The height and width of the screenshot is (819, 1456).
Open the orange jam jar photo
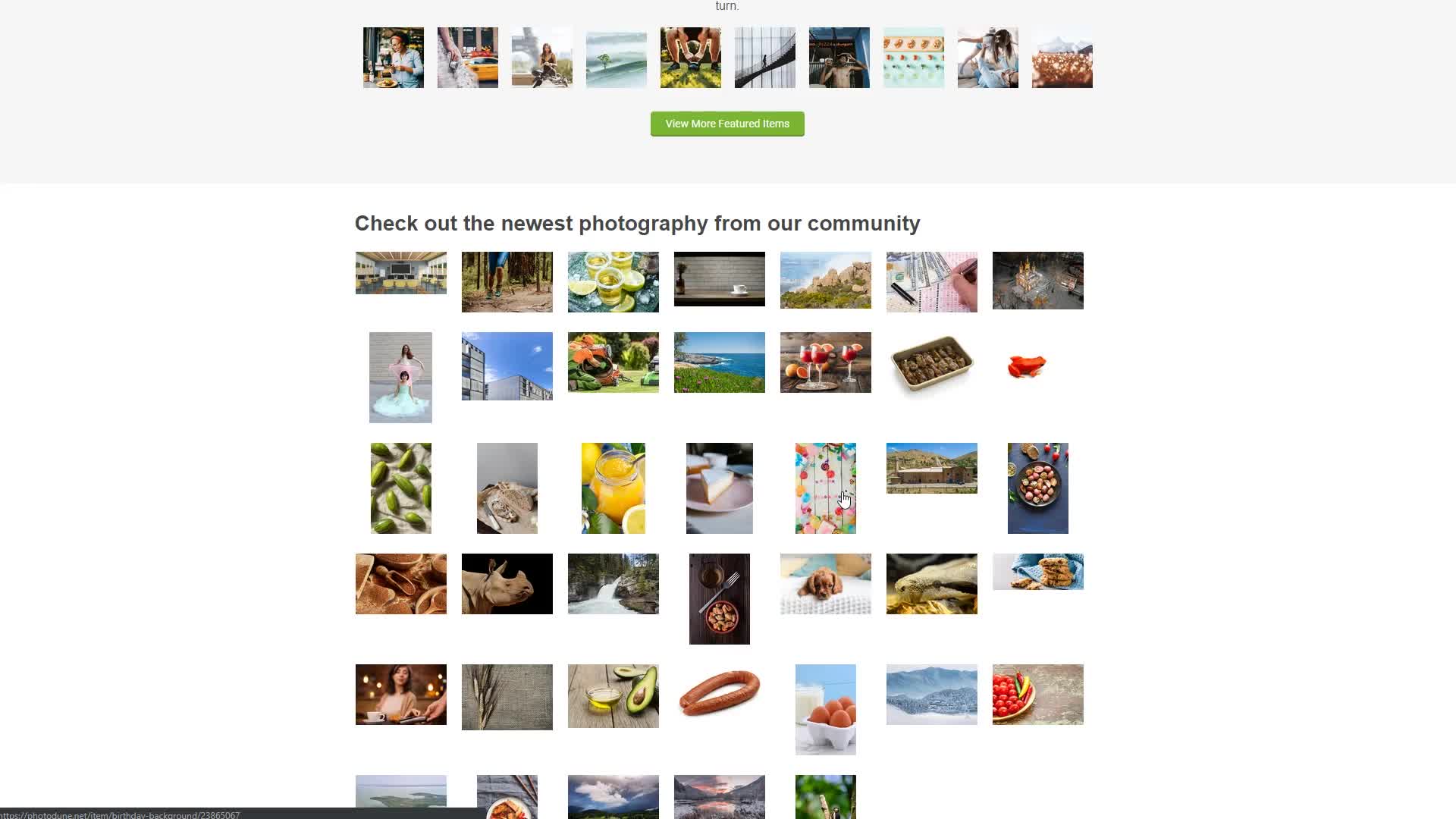click(x=613, y=488)
